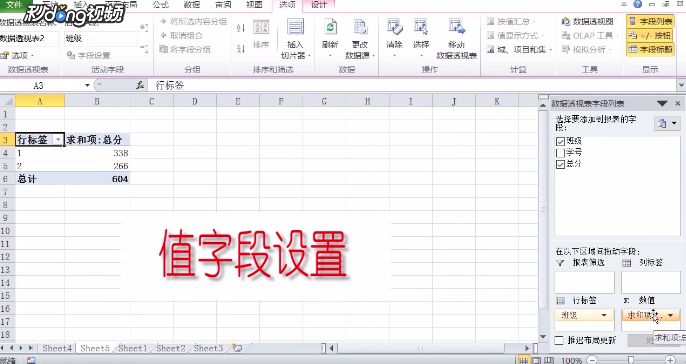Click the active field name box (班级)
The height and width of the screenshot is (364, 686).
click(101, 38)
